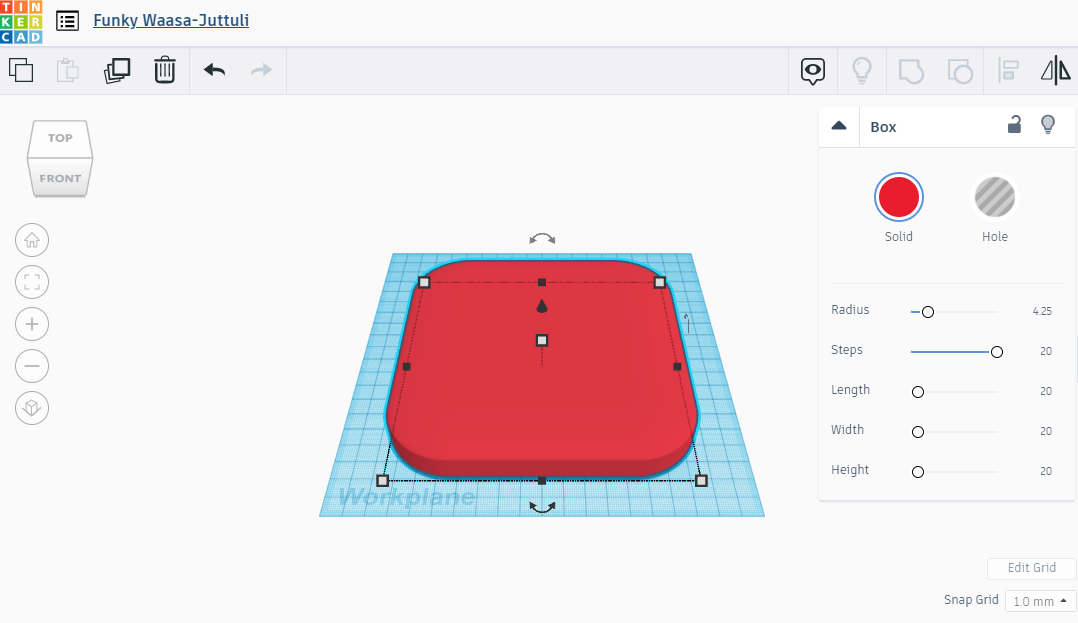
Task: Fit all in view
Action: [32, 282]
